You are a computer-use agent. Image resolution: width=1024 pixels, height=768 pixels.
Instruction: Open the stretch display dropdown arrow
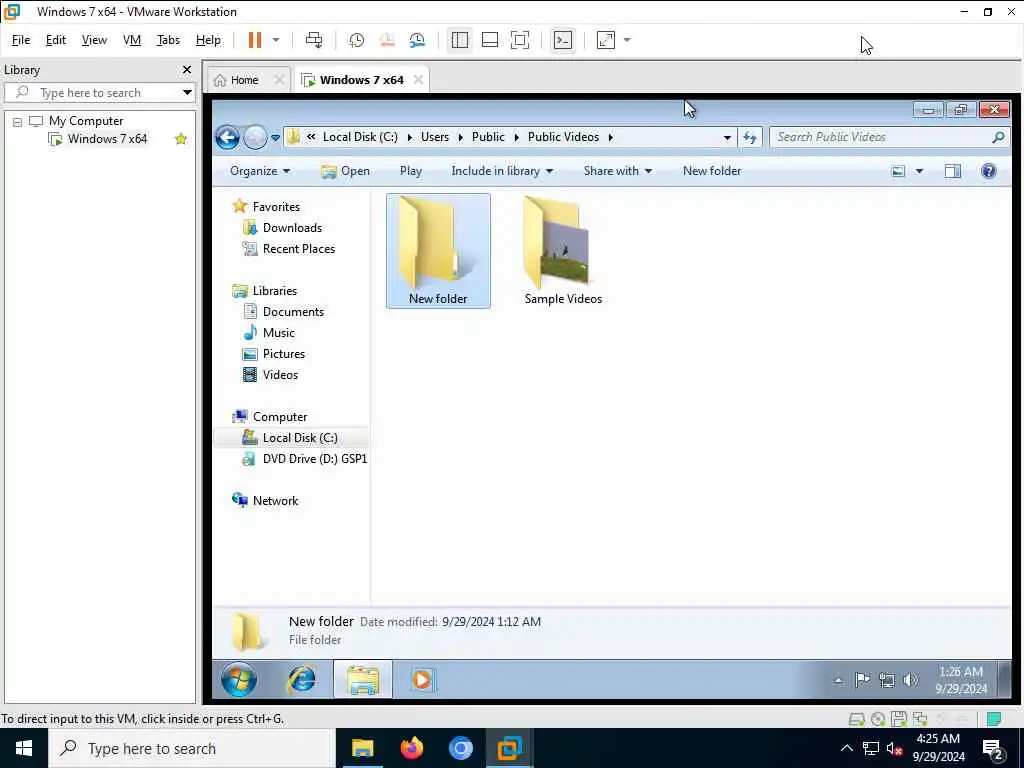(x=627, y=40)
